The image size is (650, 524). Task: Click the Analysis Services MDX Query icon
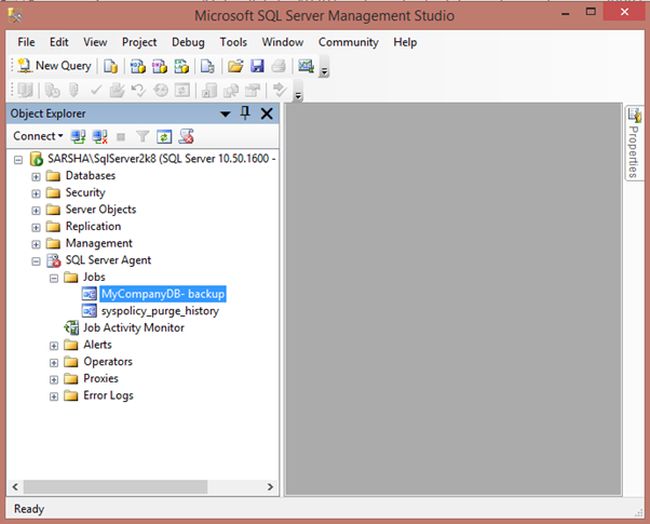(138, 66)
